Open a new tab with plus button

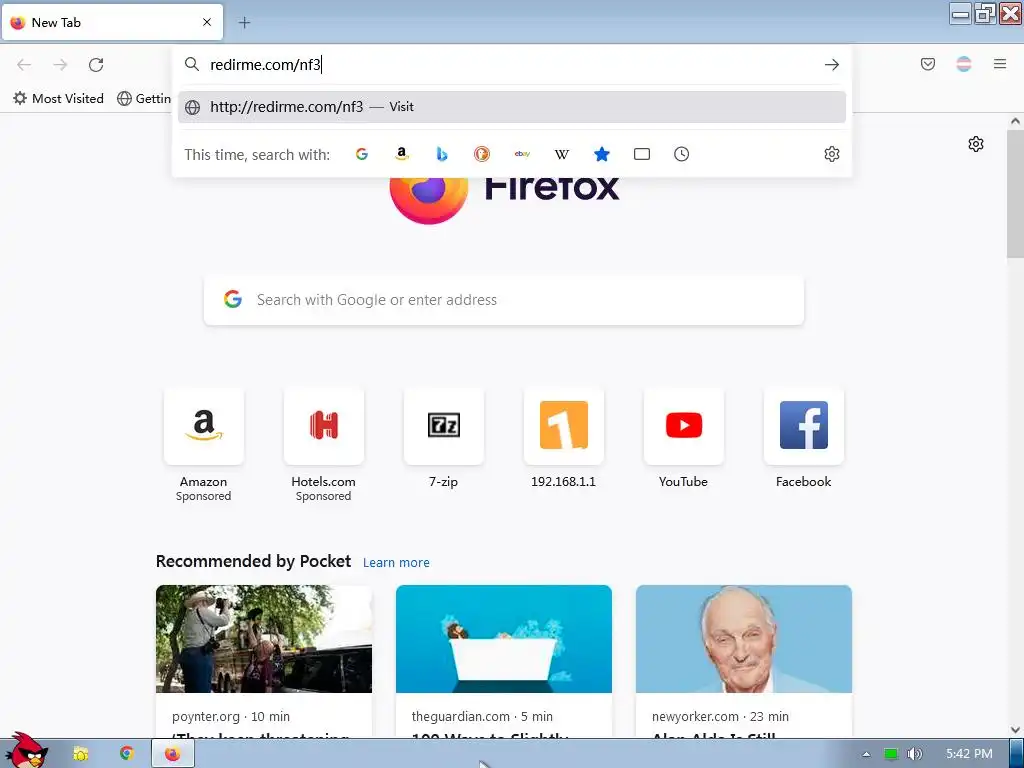coord(244,23)
